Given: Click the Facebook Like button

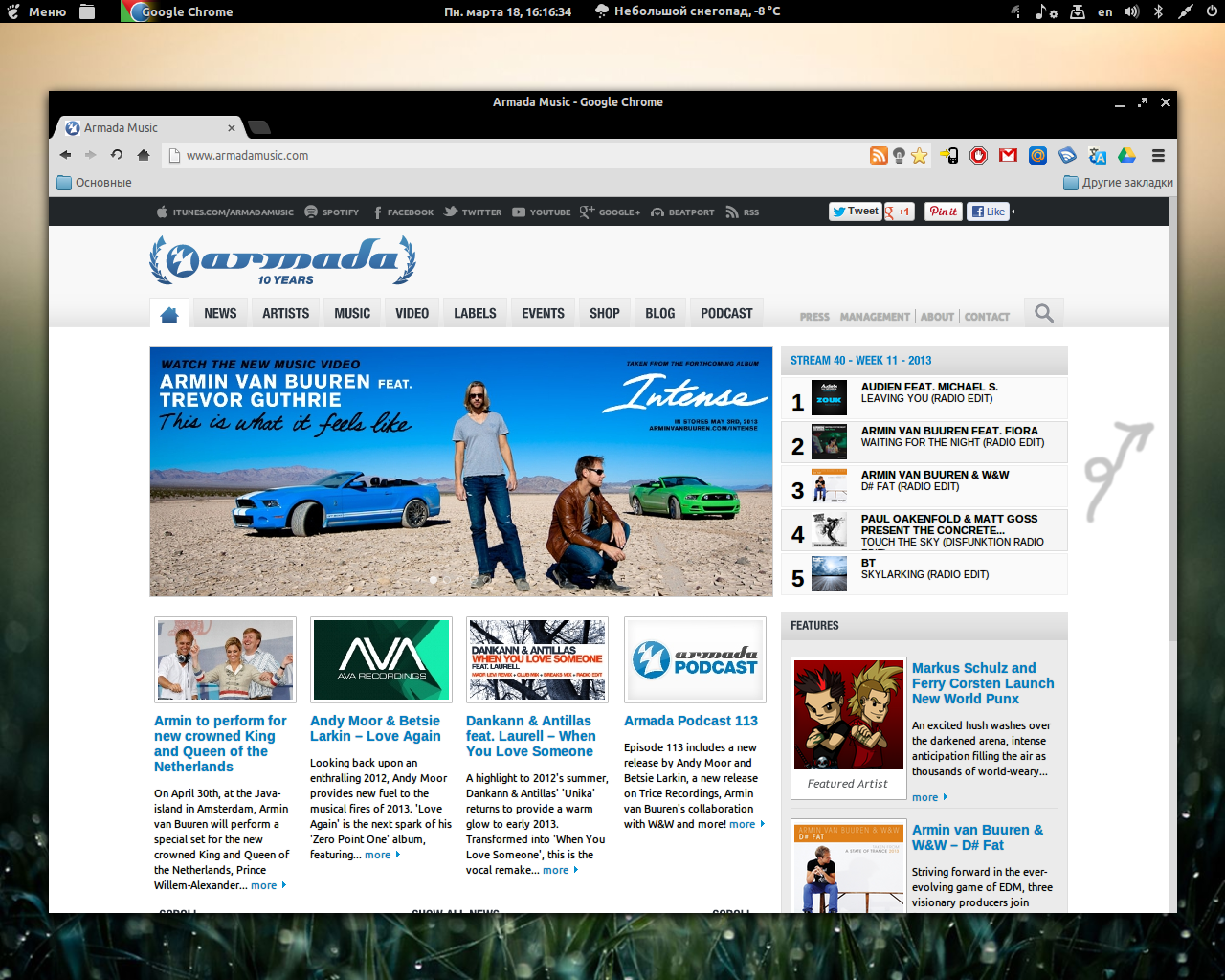Looking at the screenshot, I should point(989,212).
